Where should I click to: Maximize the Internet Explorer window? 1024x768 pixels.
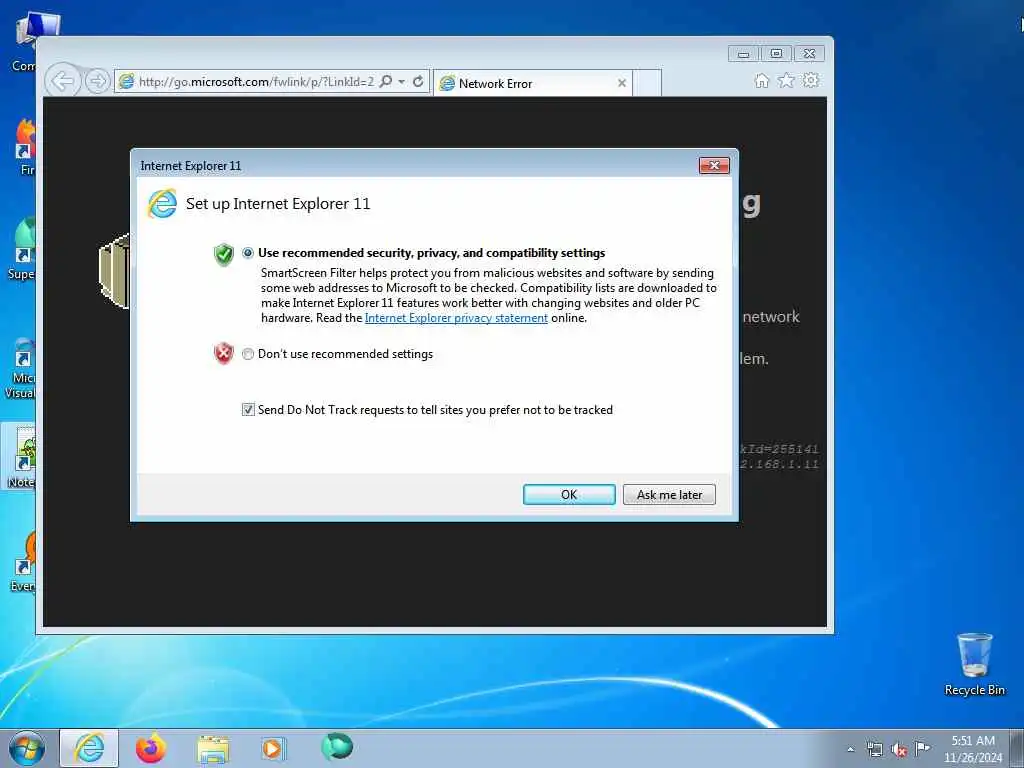point(776,54)
